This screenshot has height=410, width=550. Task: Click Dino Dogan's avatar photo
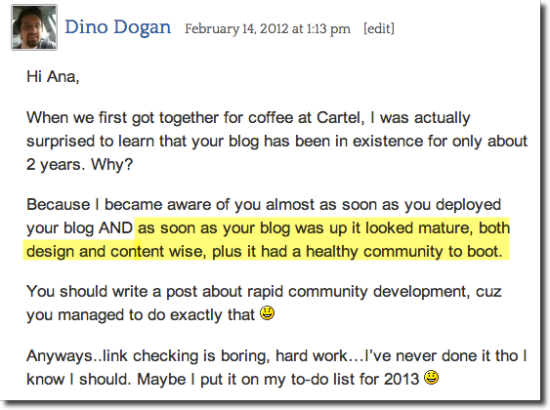point(34,27)
